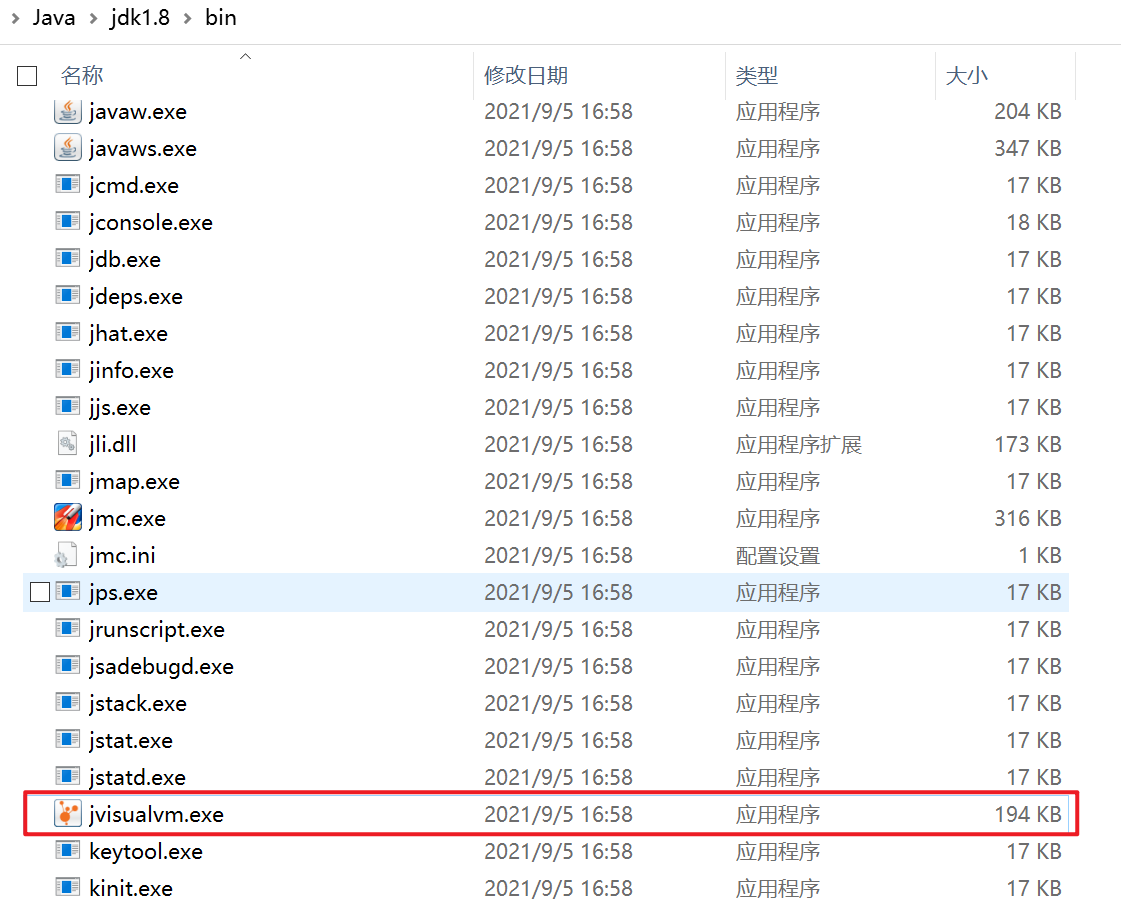The image size is (1121, 914).
Task: Select the javaw.exe Java cup icon
Action: pyautogui.click(x=67, y=111)
